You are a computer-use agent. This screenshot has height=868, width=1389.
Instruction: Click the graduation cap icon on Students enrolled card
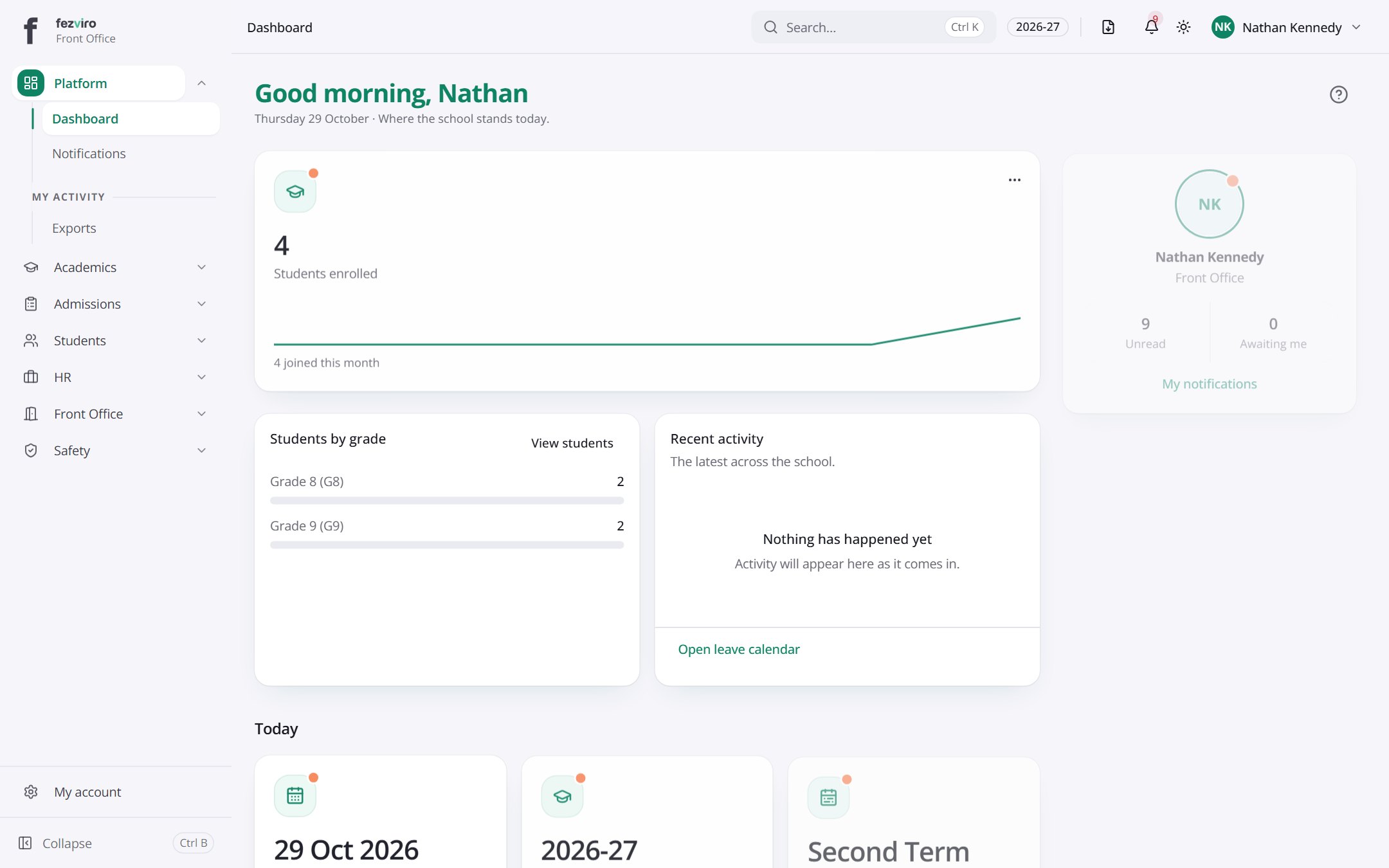(x=295, y=192)
